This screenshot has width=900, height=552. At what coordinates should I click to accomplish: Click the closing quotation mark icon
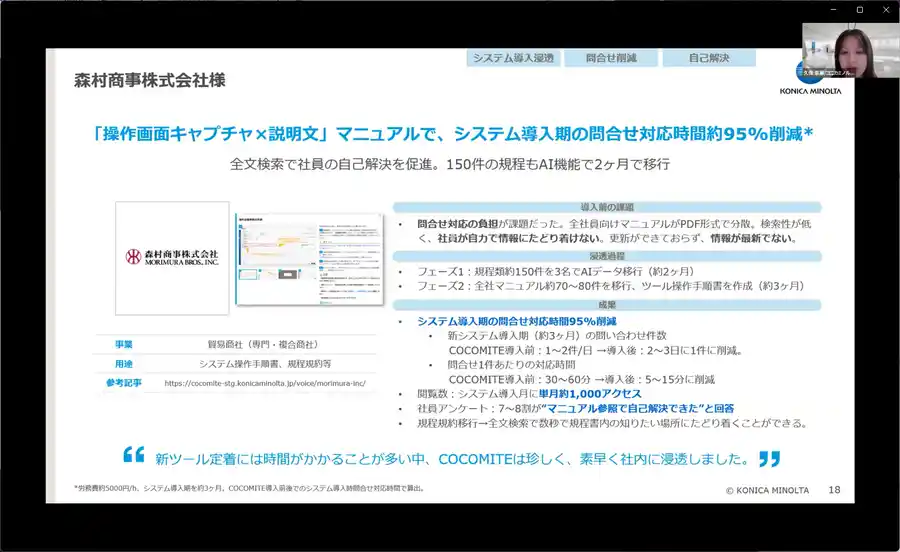(x=768, y=459)
